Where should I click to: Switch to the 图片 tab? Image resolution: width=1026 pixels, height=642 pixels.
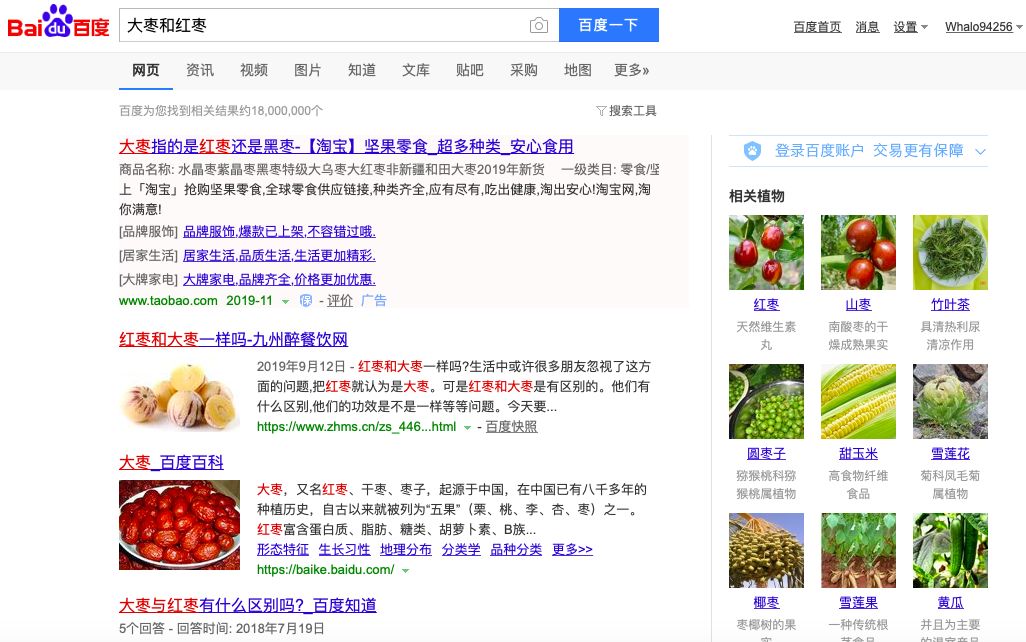tap(308, 70)
